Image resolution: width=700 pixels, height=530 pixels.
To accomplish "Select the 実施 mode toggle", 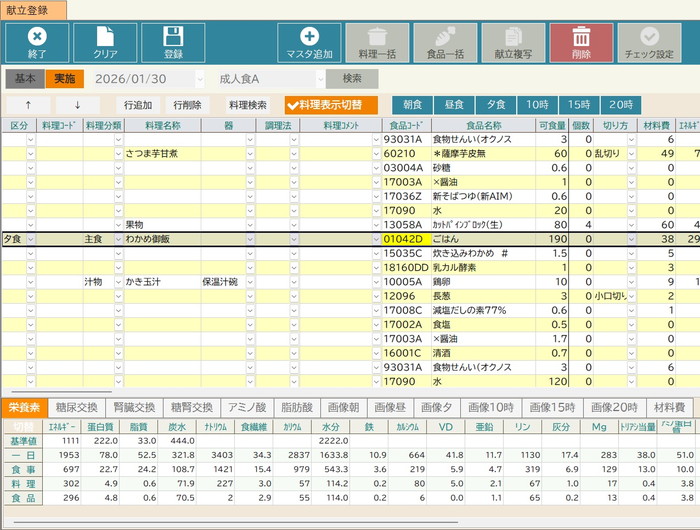I will (x=64, y=79).
